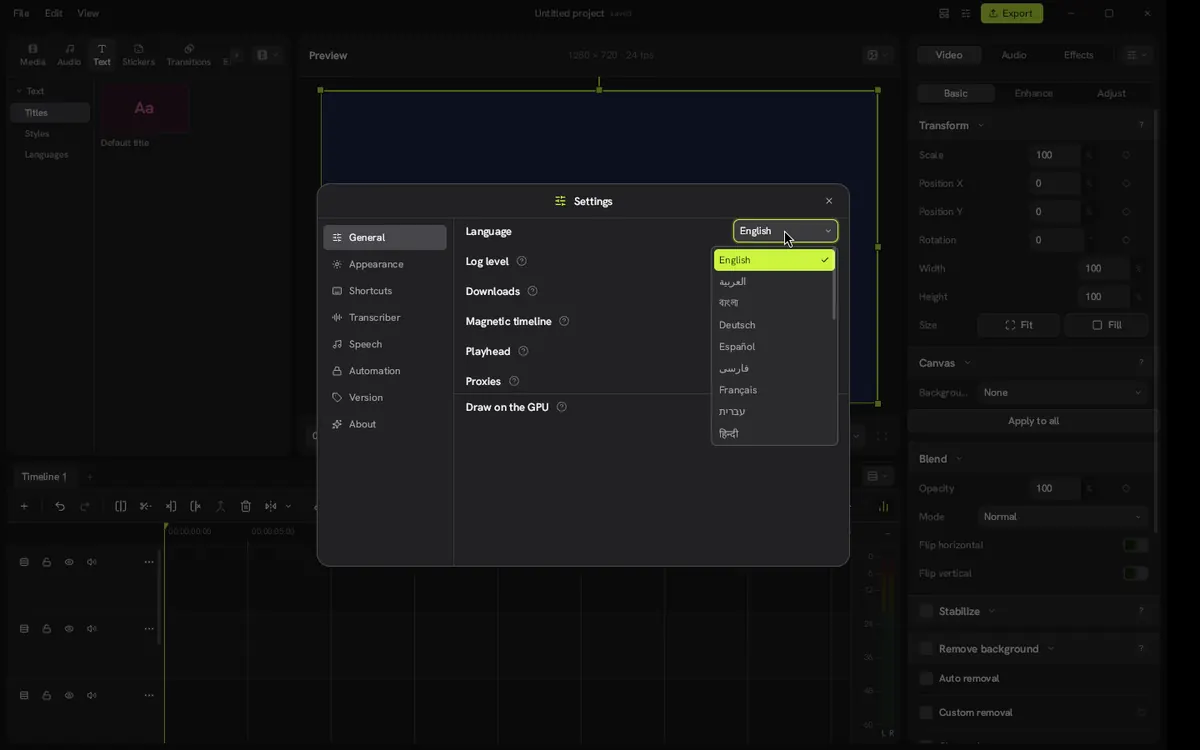Open the Transitions library tab
The height and width of the screenshot is (750, 1200).
189,55
